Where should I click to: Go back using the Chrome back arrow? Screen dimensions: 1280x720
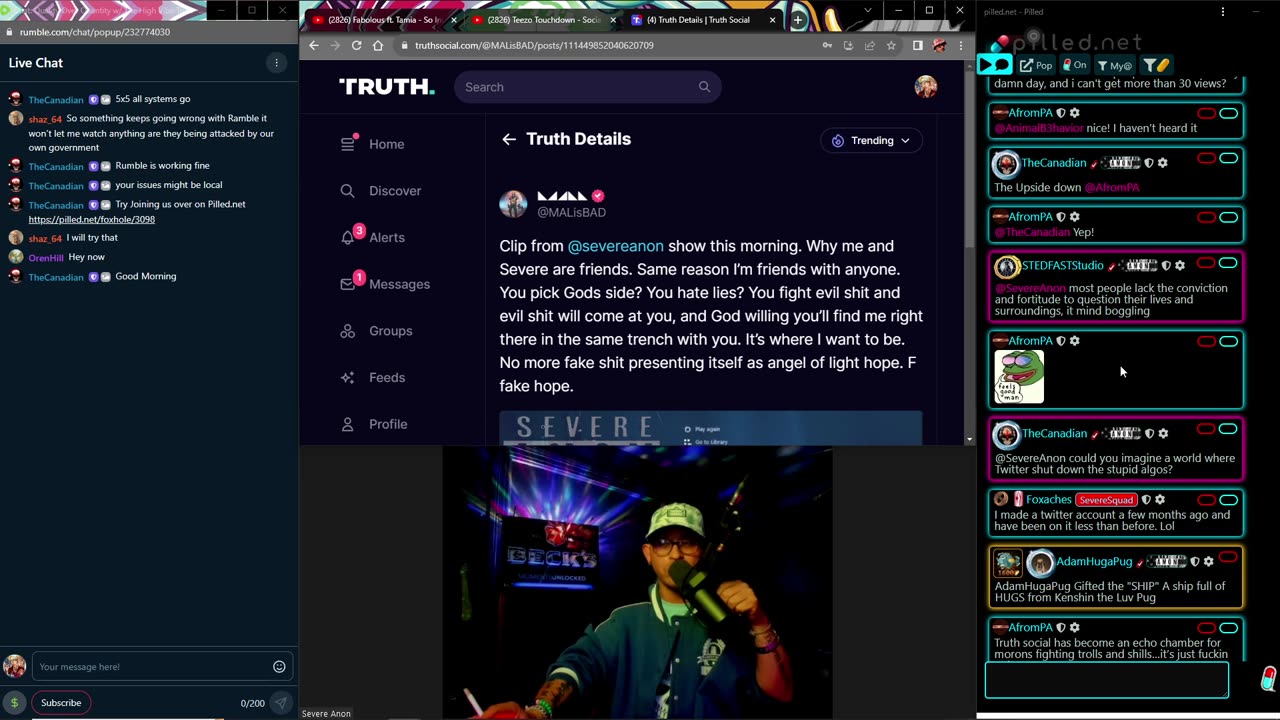click(x=314, y=45)
